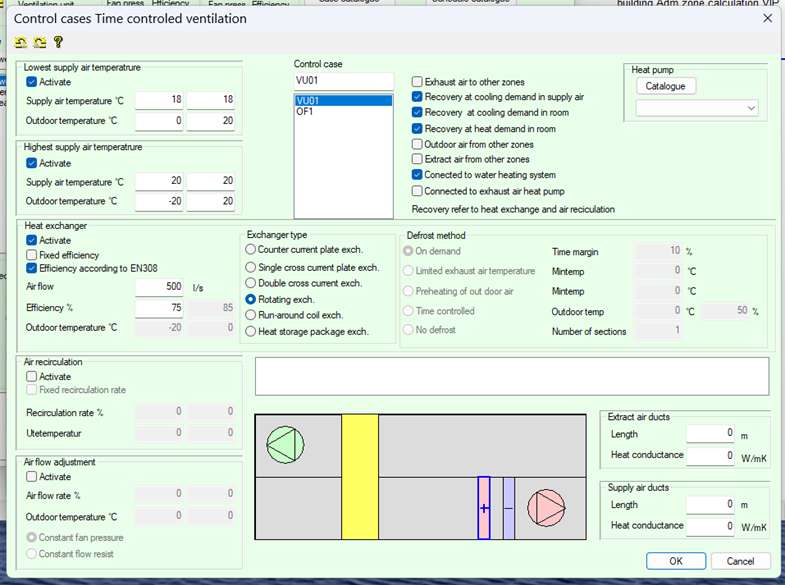Click the redo arrow toolbar icon

pyautogui.click(x=39, y=42)
